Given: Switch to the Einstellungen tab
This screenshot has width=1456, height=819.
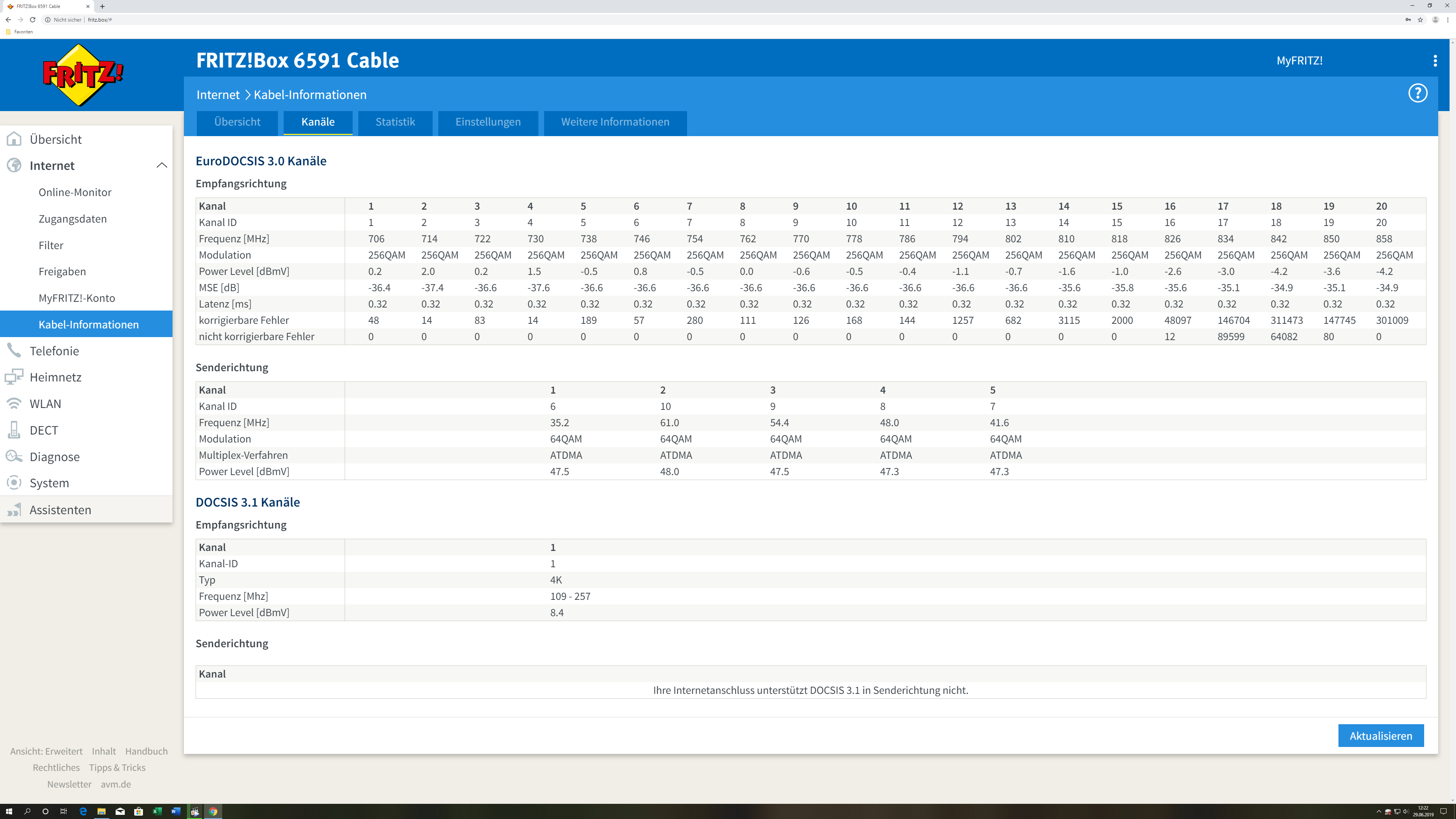Looking at the screenshot, I should point(488,122).
